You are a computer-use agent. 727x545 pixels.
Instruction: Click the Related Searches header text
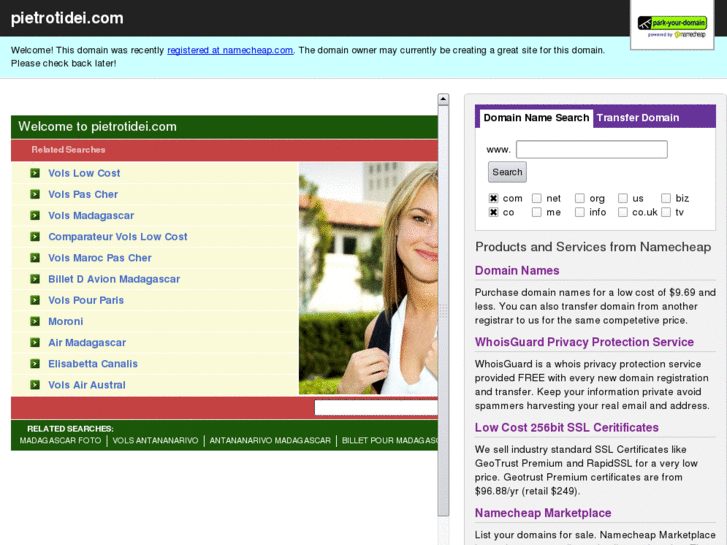[x=69, y=150]
